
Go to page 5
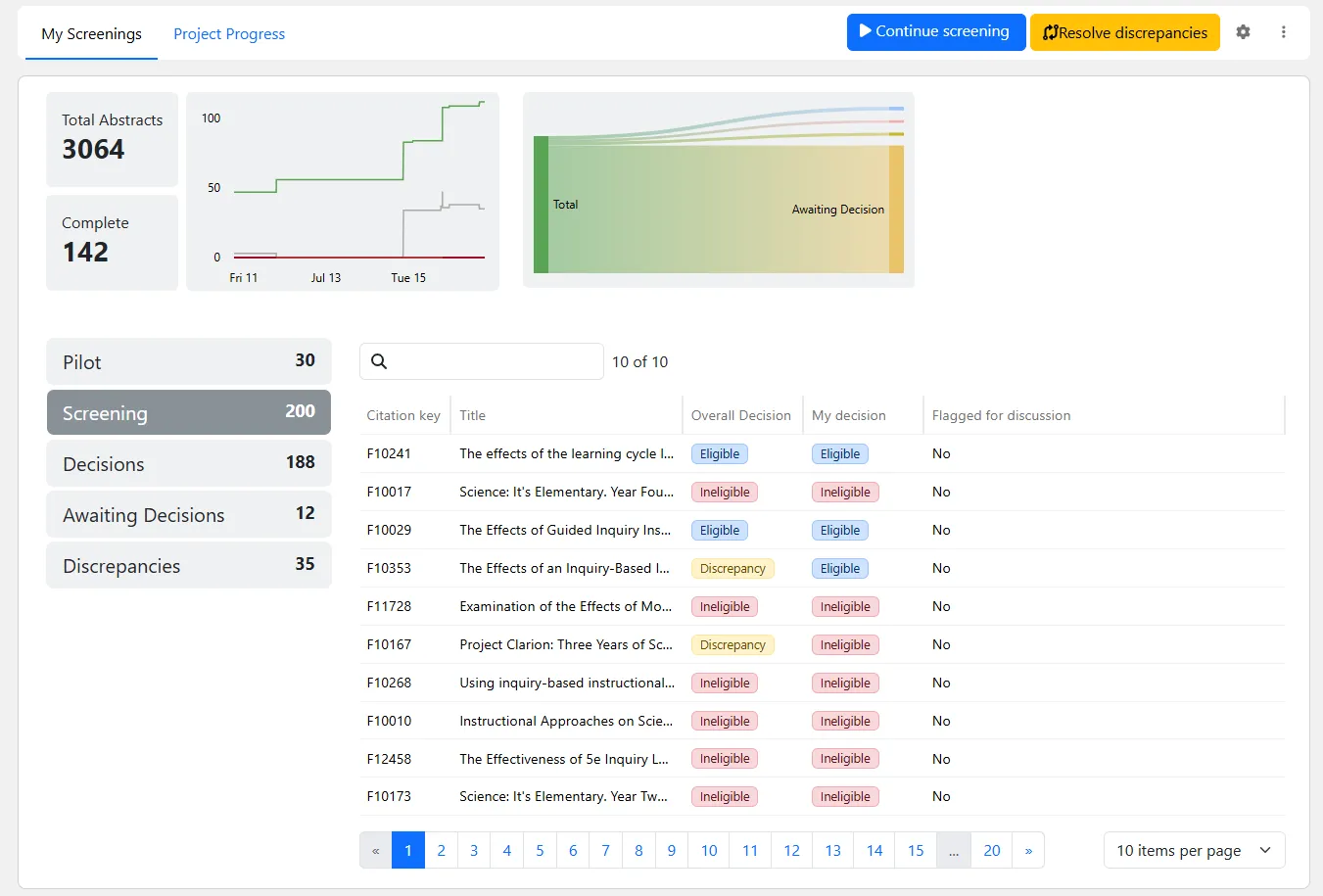coord(540,850)
